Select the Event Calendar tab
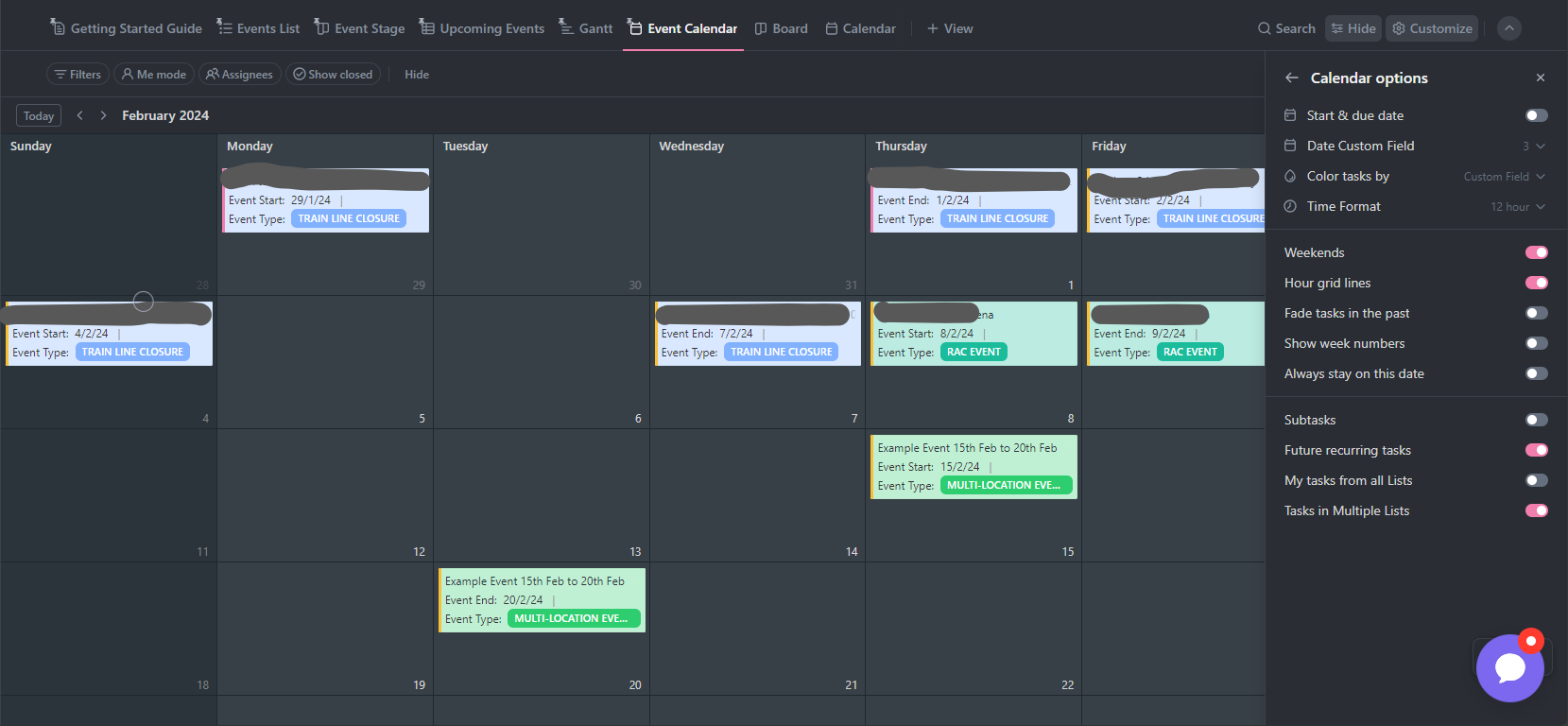The width and height of the screenshot is (1568, 726). [x=682, y=28]
